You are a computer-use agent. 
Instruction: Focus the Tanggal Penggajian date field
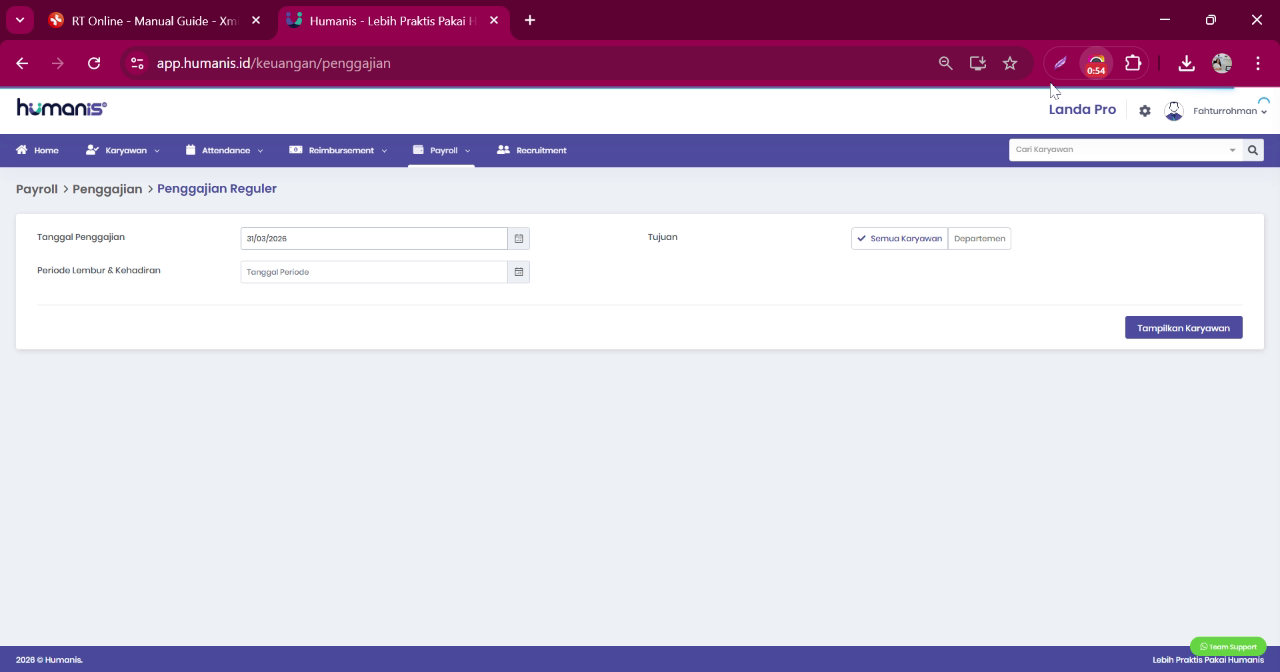[374, 238]
